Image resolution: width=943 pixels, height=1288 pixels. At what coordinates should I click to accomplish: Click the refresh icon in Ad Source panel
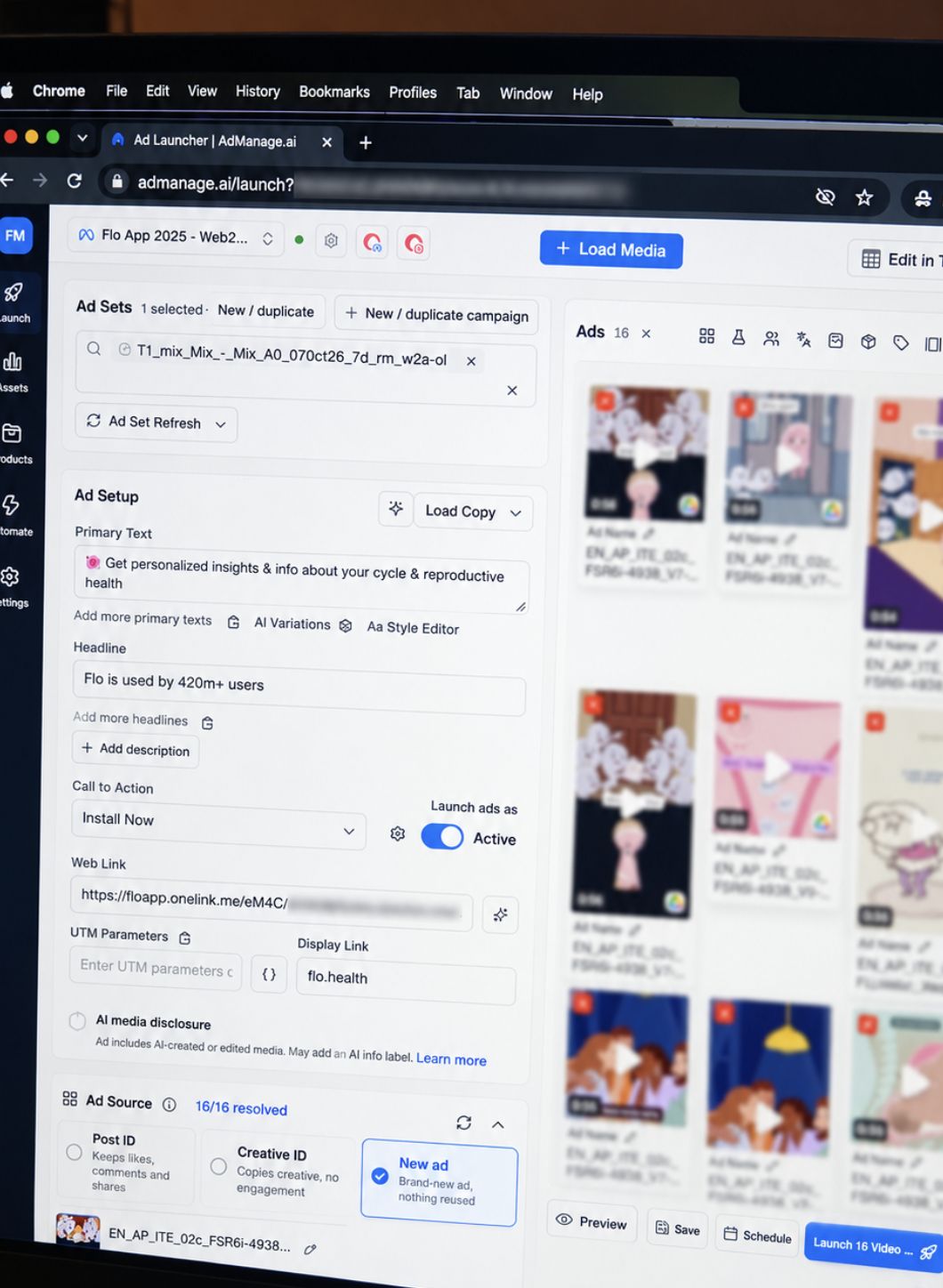tap(463, 1123)
